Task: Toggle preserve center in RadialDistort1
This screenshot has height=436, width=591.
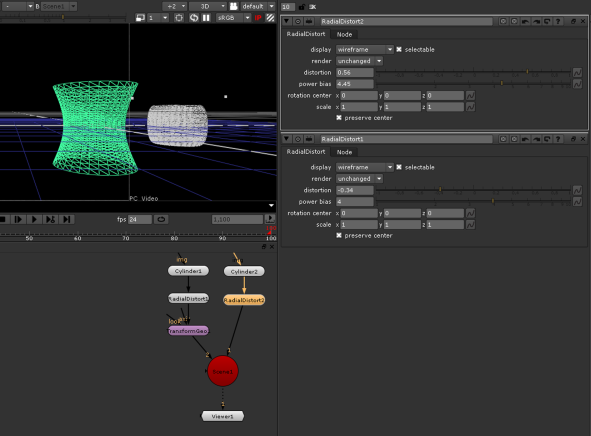Action: 339,235
